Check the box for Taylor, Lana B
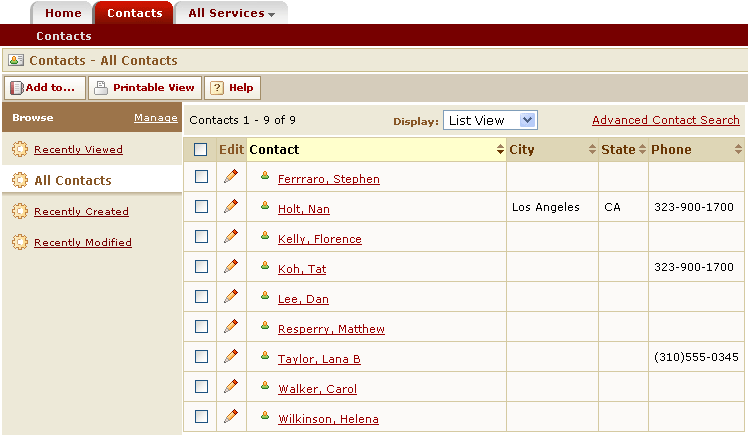This screenshot has height=435, width=748. pyautogui.click(x=201, y=357)
